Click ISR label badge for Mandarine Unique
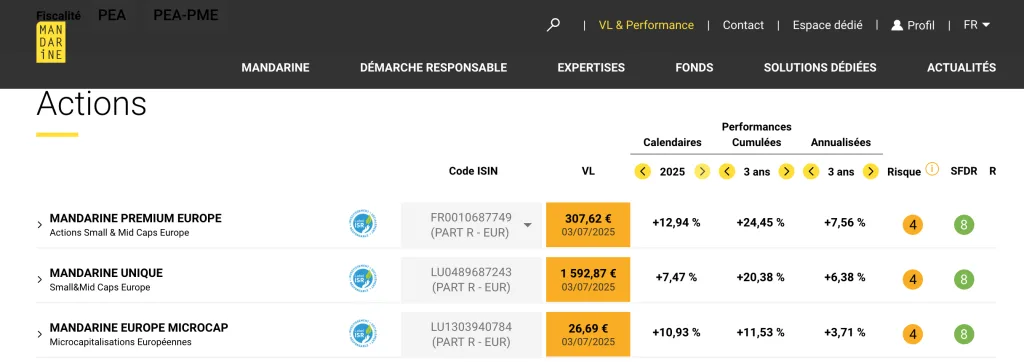Viewport: 1024px width, 362px height. point(364,278)
